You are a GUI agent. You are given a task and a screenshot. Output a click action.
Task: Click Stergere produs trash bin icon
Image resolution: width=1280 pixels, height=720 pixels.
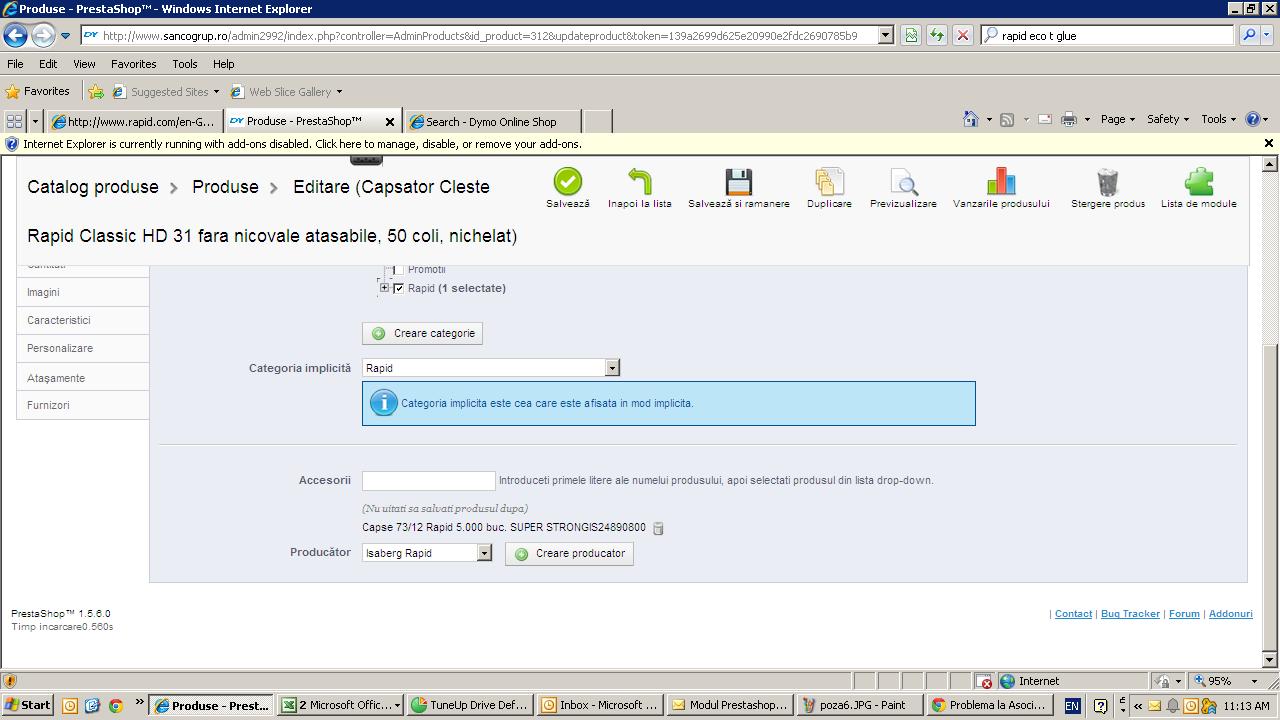(x=1108, y=181)
